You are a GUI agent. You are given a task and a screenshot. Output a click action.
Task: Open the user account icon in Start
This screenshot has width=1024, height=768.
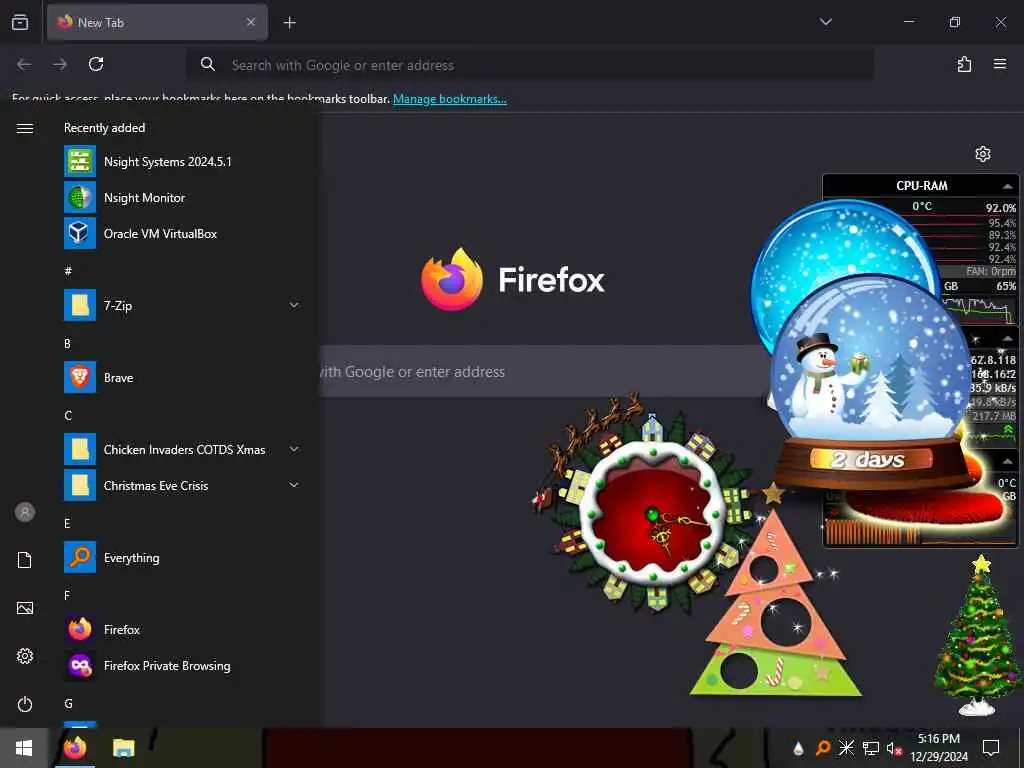click(25, 512)
